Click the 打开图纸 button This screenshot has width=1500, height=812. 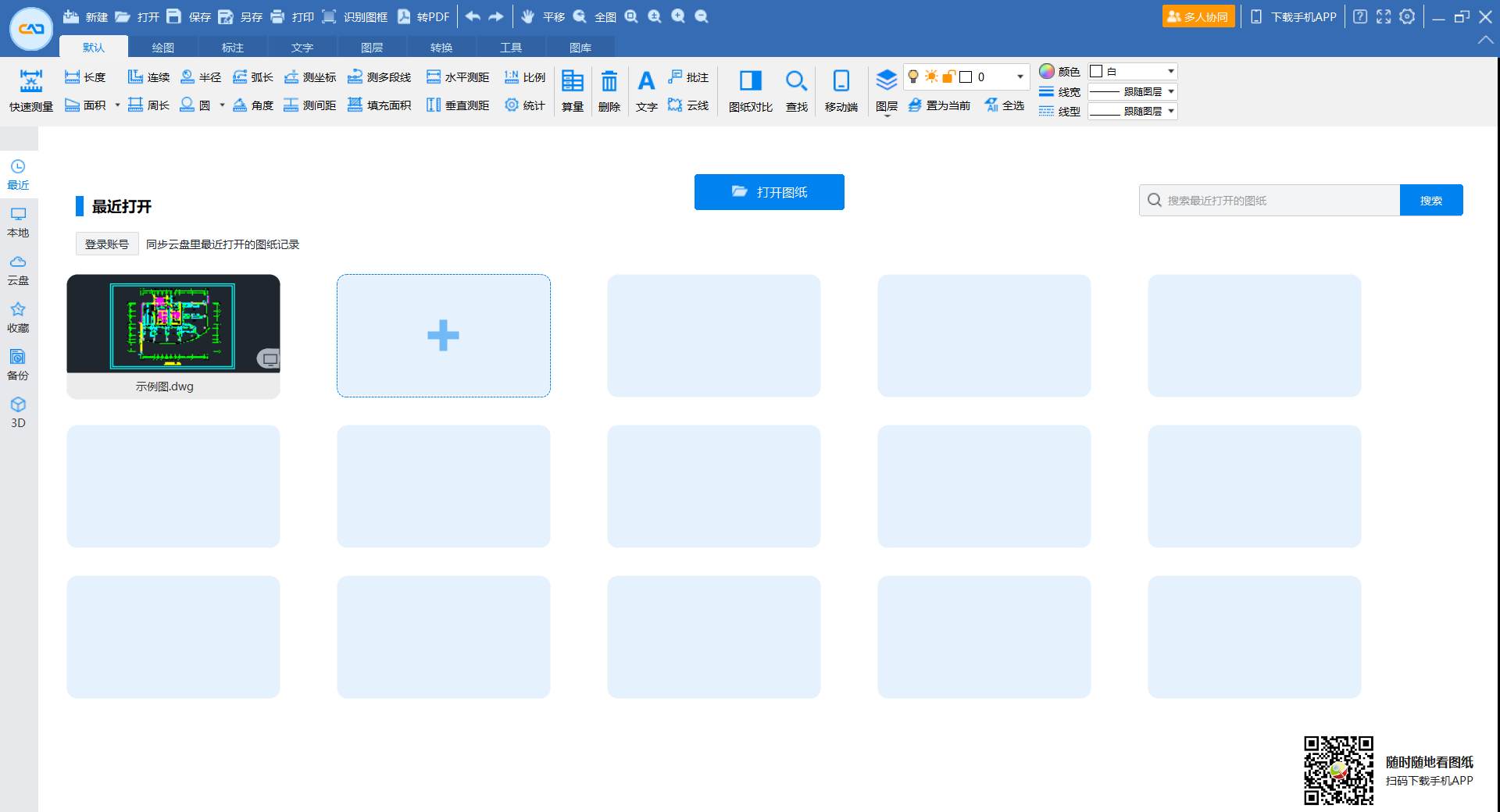770,192
